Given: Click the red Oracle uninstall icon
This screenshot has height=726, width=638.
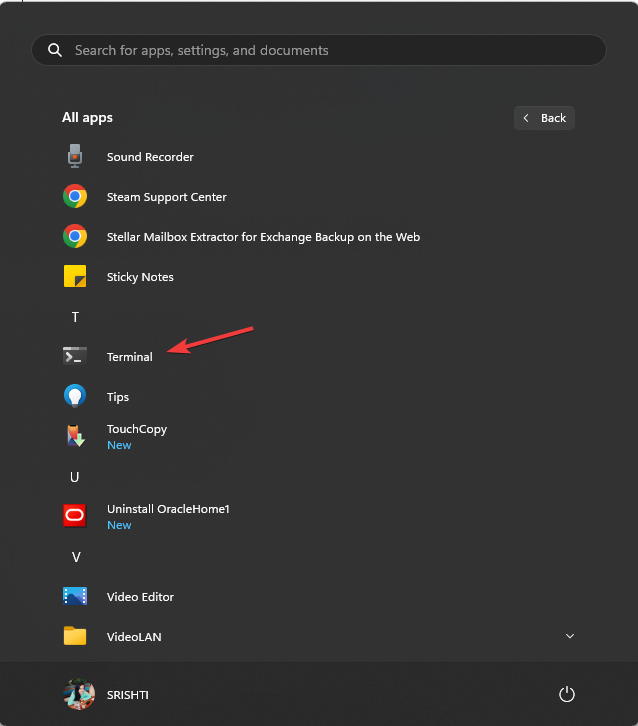Looking at the screenshot, I should click(75, 516).
